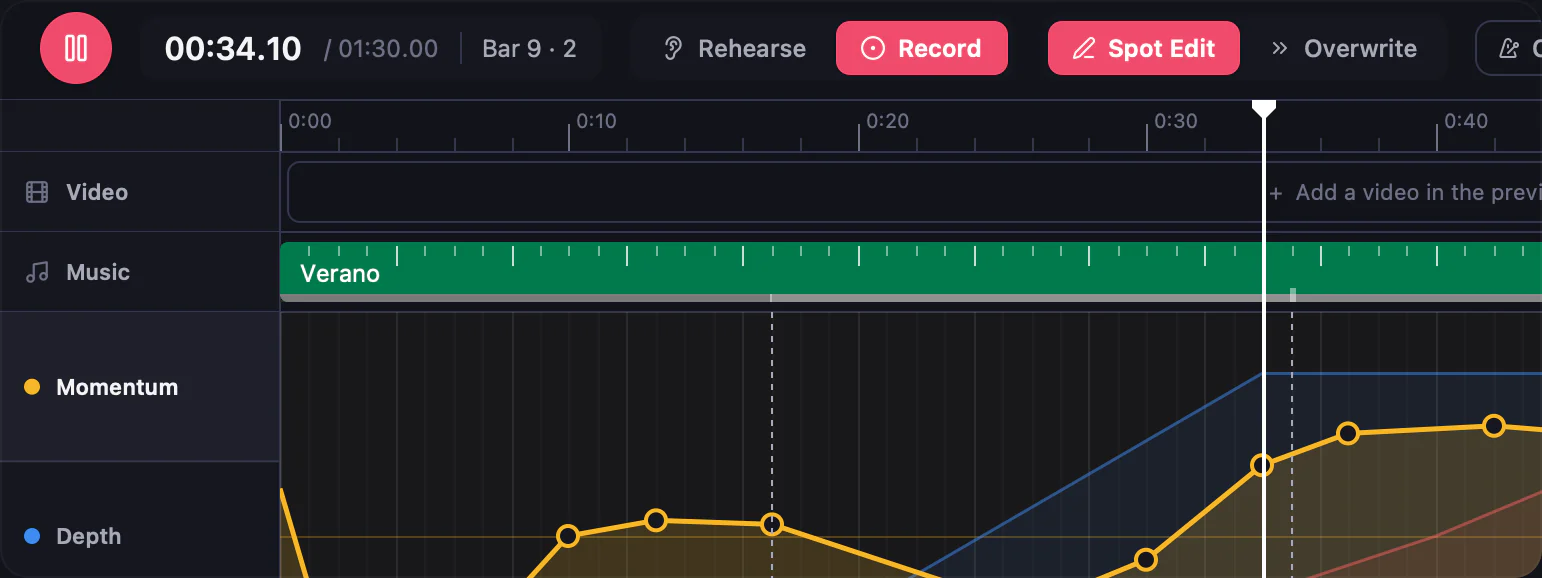Viewport: 1542px width, 578px height.
Task: Select the rightmost visible Momentum keyframe
Action: coord(1493,426)
